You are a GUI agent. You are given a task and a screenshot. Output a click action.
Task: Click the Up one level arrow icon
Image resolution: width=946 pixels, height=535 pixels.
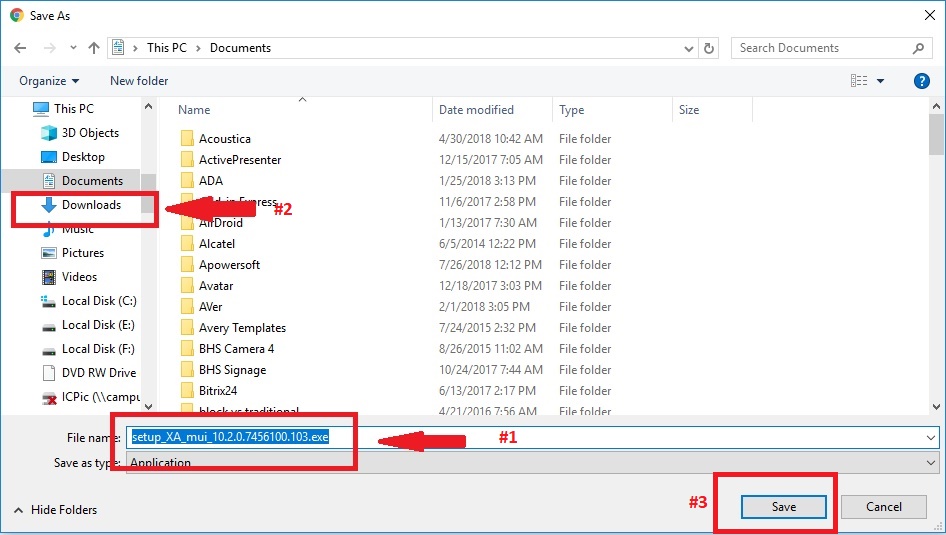tap(94, 48)
